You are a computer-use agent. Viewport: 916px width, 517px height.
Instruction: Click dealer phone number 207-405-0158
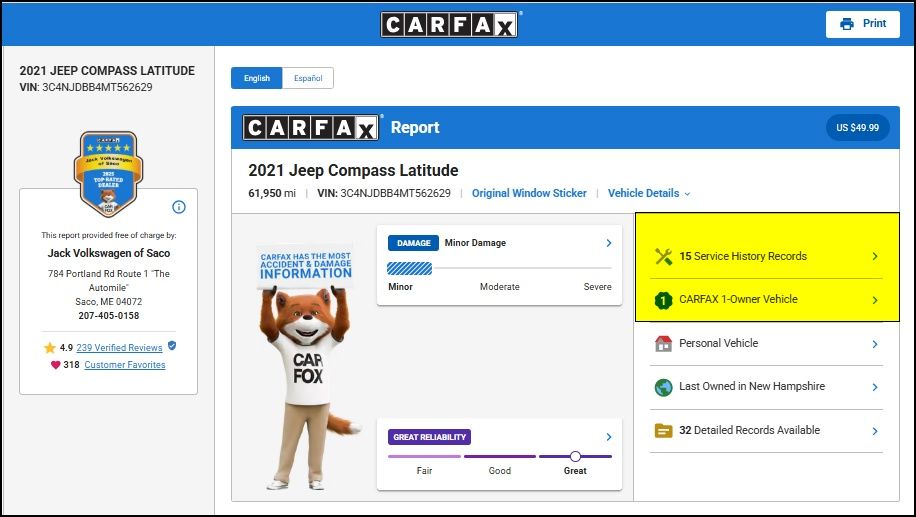[109, 315]
